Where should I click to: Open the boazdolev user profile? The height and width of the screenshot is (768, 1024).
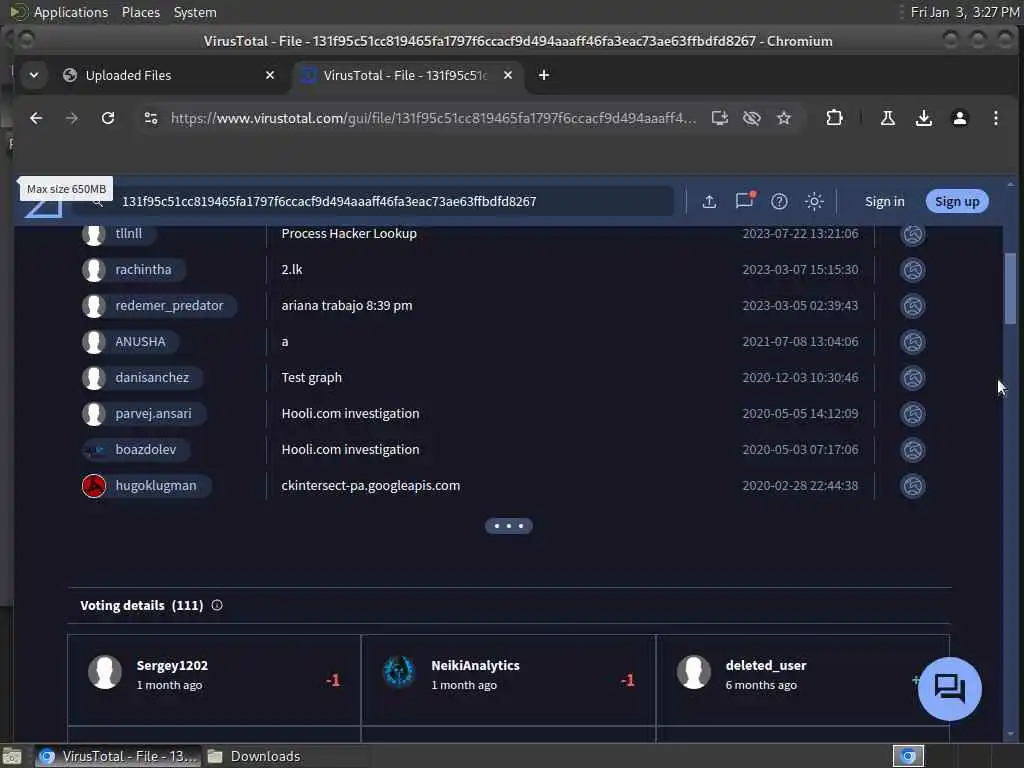coord(136,449)
